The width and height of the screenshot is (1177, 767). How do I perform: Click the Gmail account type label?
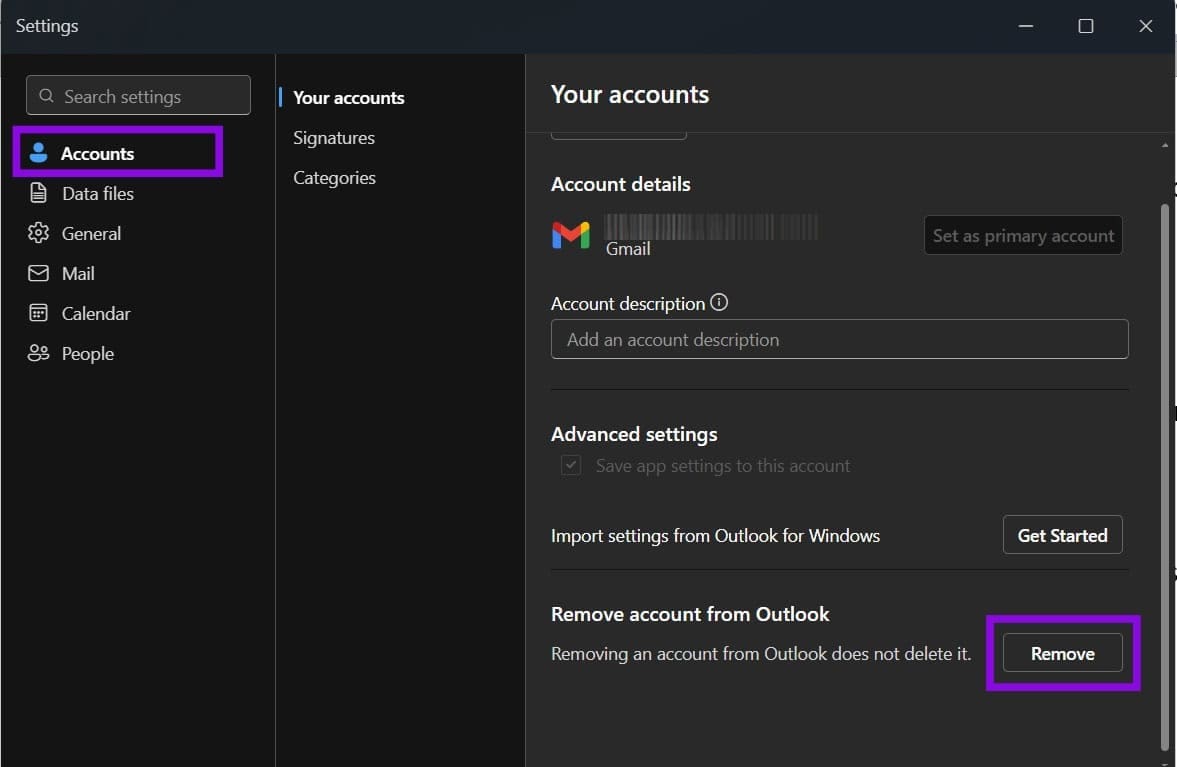628,249
